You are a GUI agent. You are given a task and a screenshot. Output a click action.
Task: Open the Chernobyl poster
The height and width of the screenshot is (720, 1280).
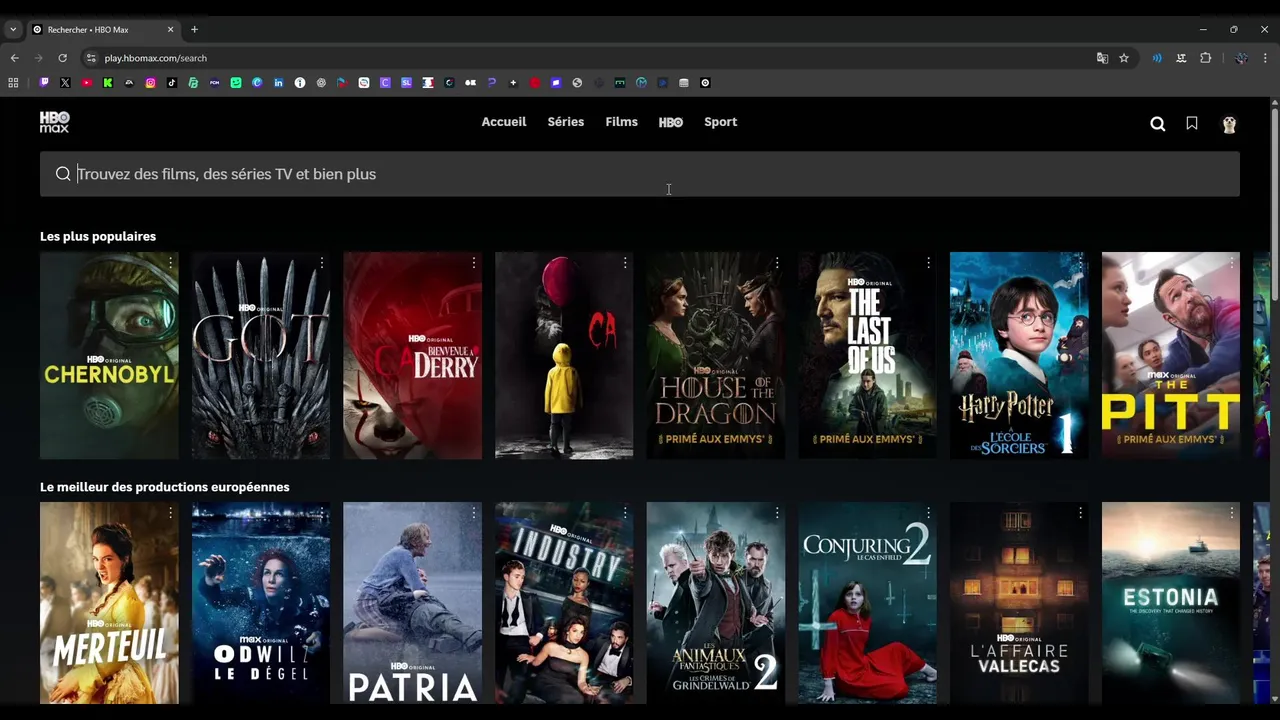pos(109,356)
